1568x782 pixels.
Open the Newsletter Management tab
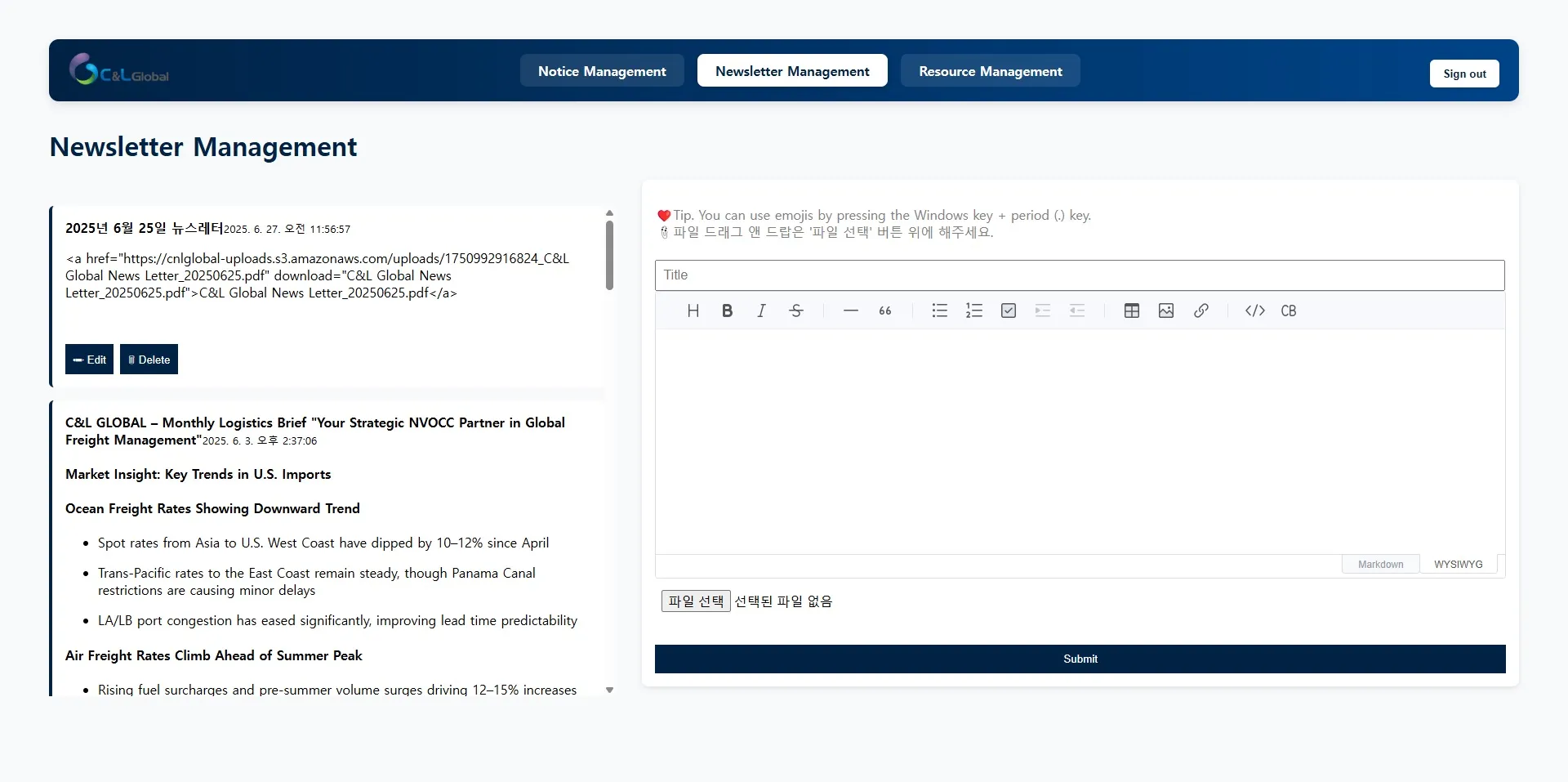tap(792, 71)
